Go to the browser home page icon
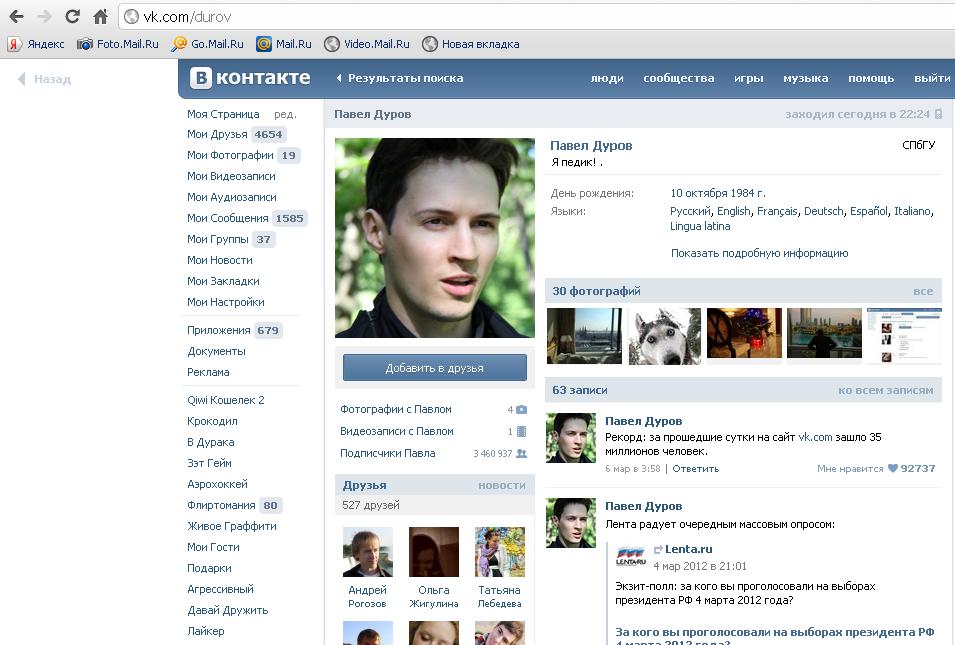Viewport: 955px width, 645px height. (x=100, y=16)
